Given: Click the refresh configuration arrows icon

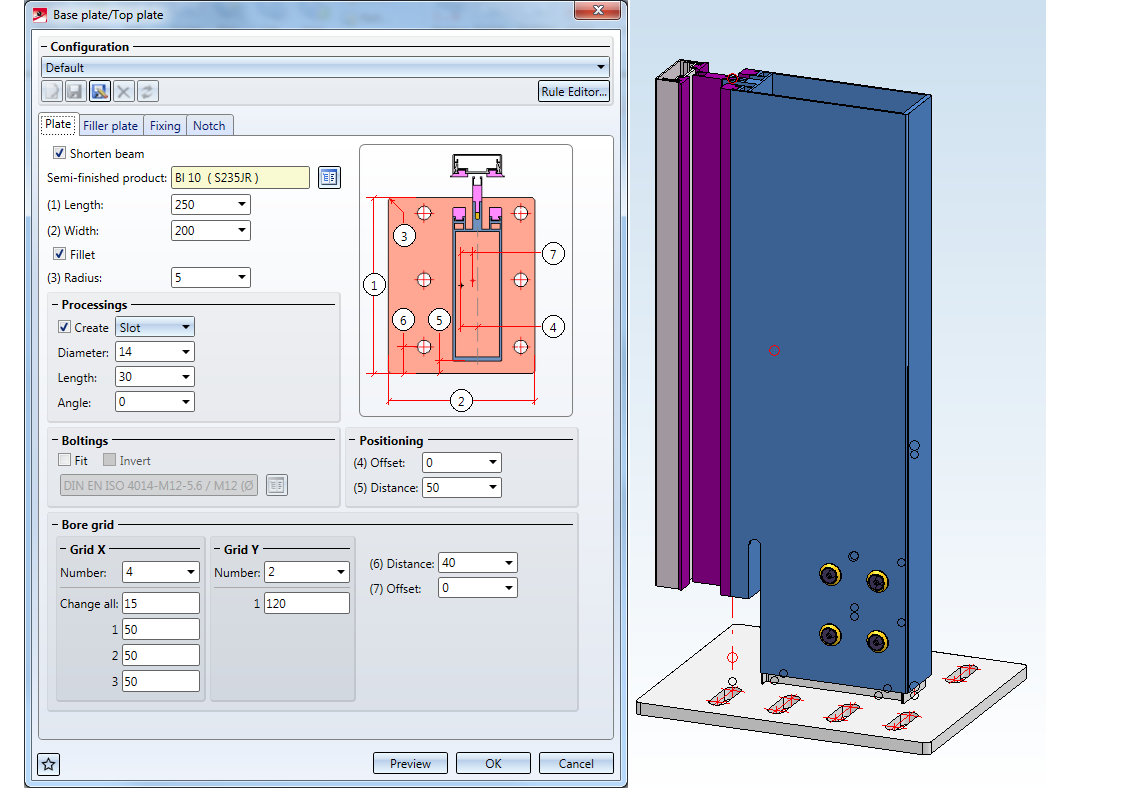Looking at the screenshot, I should tap(147, 92).
